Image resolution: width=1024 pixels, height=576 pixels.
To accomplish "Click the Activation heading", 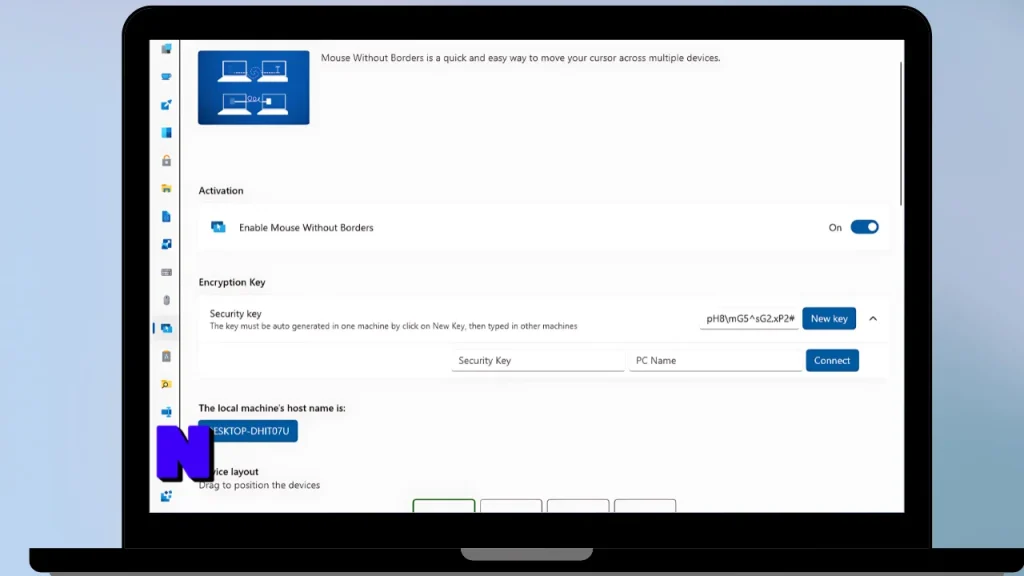I will coord(221,191).
